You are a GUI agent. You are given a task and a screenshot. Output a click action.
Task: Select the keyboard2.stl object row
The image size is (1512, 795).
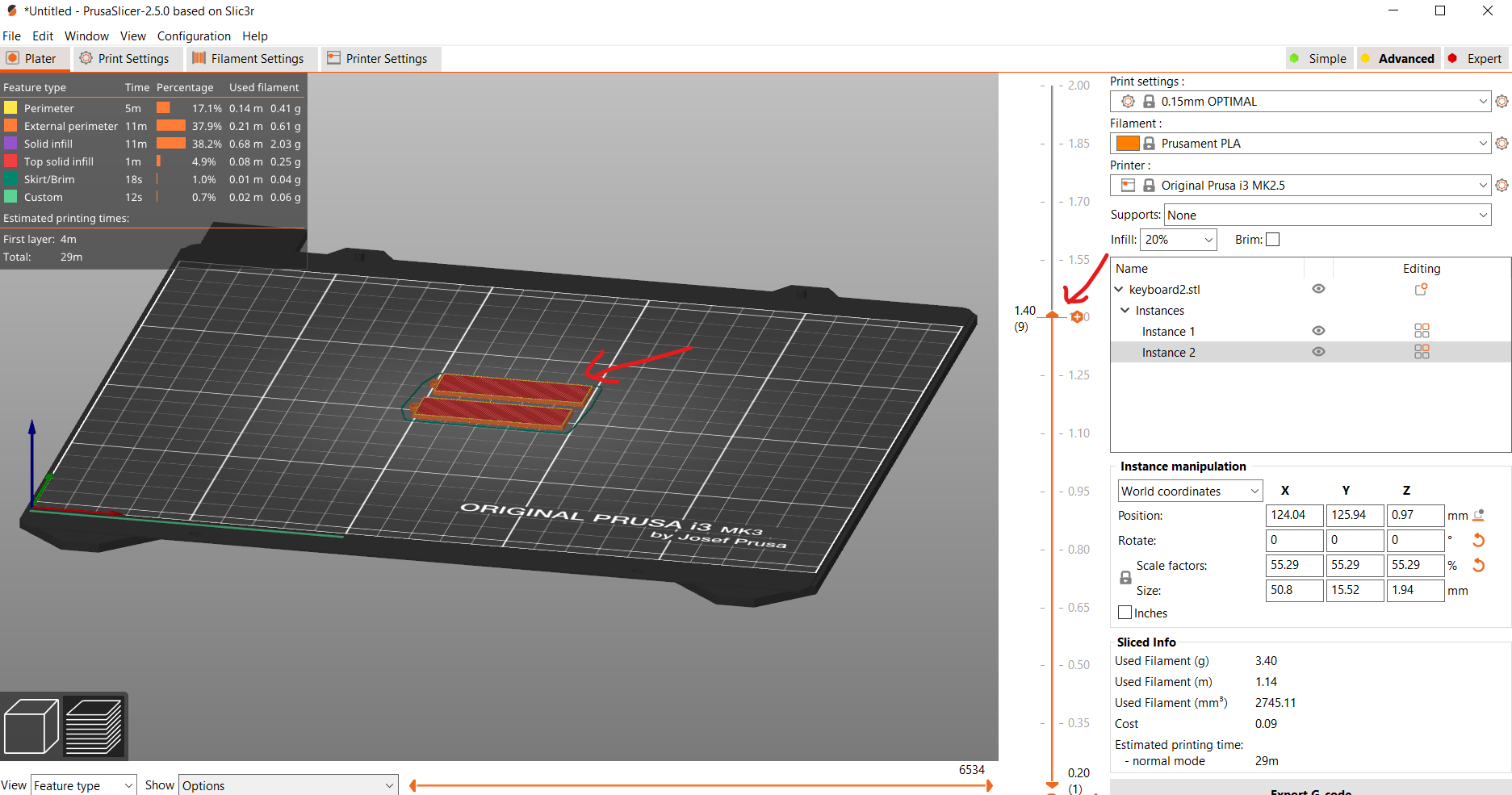tap(1311, 290)
